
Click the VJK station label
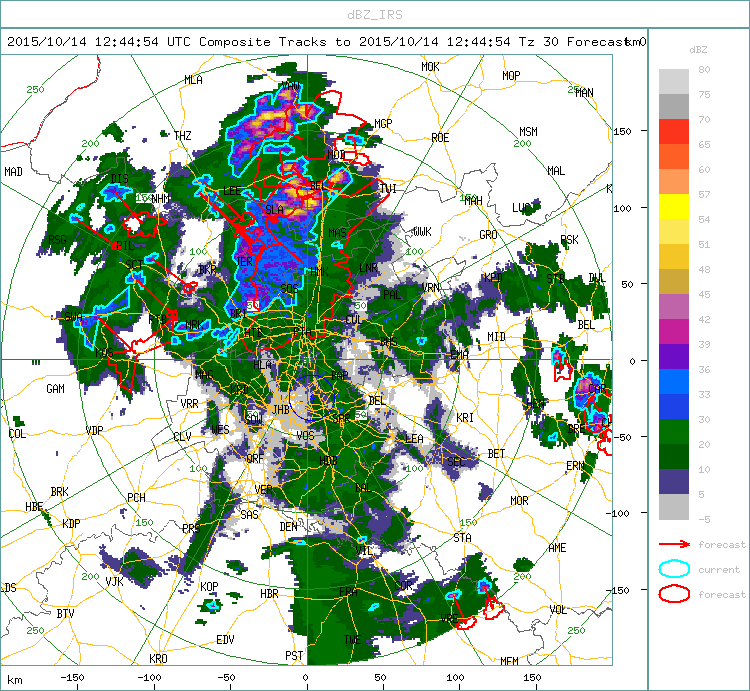[114, 581]
